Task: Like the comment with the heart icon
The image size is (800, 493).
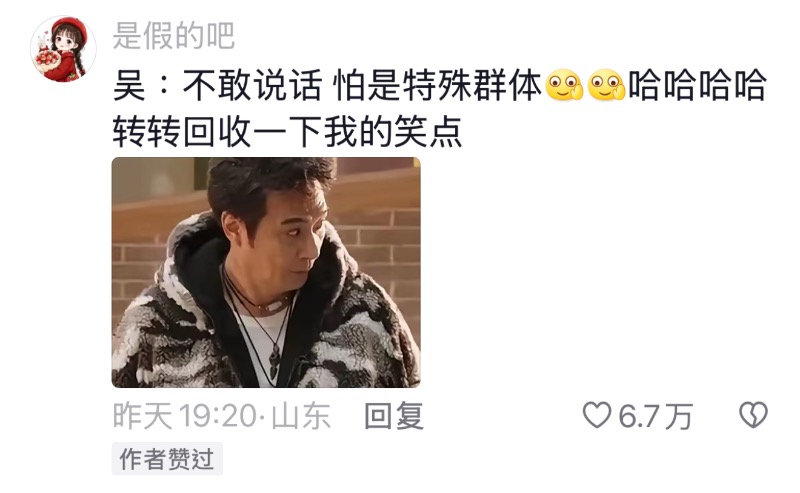Action: click(x=597, y=414)
